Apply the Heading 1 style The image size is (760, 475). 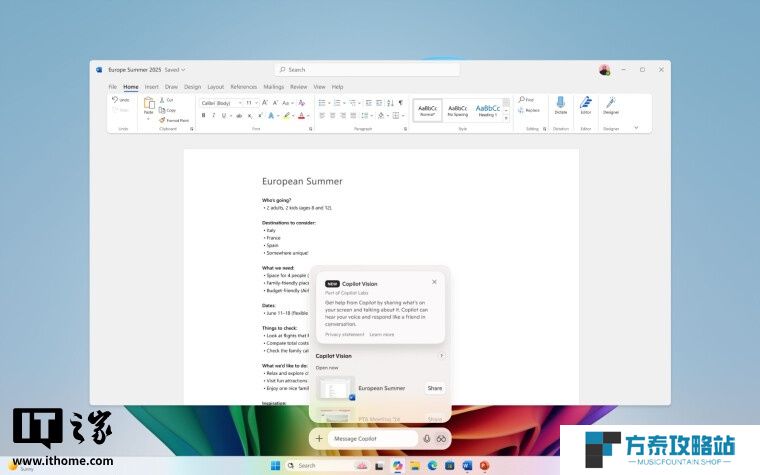(488, 111)
